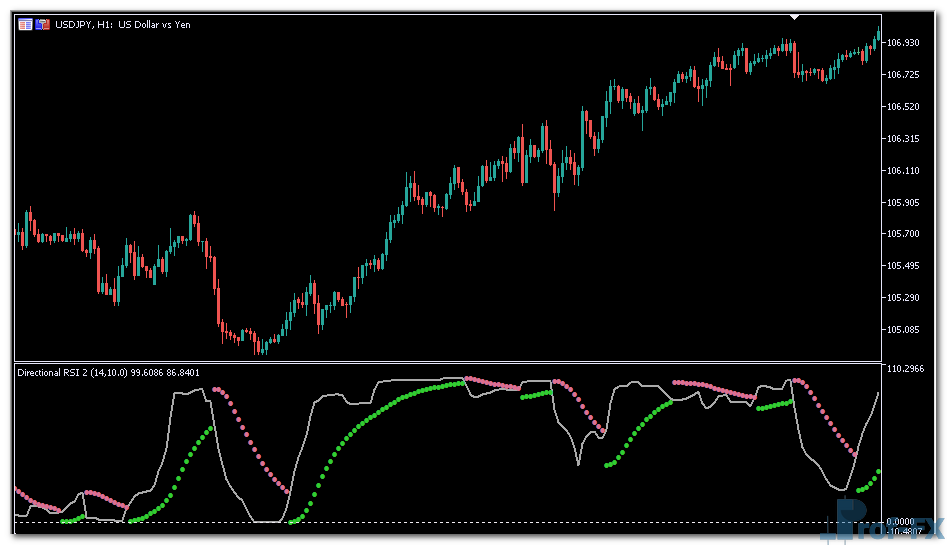Image resolution: width=947 pixels, height=545 pixels.
Task: Click the 106.110 price level label
Action: click(902, 171)
